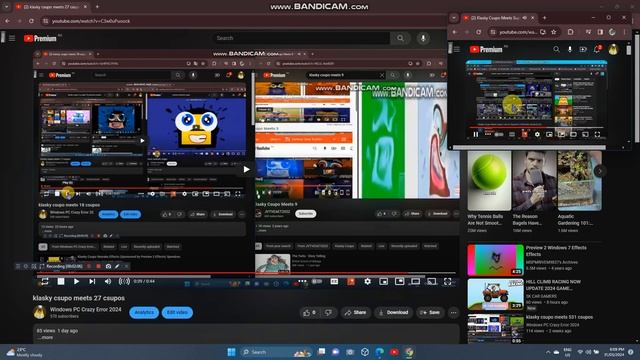
Task: Open a new tab in main browser window
Action: 97,7
